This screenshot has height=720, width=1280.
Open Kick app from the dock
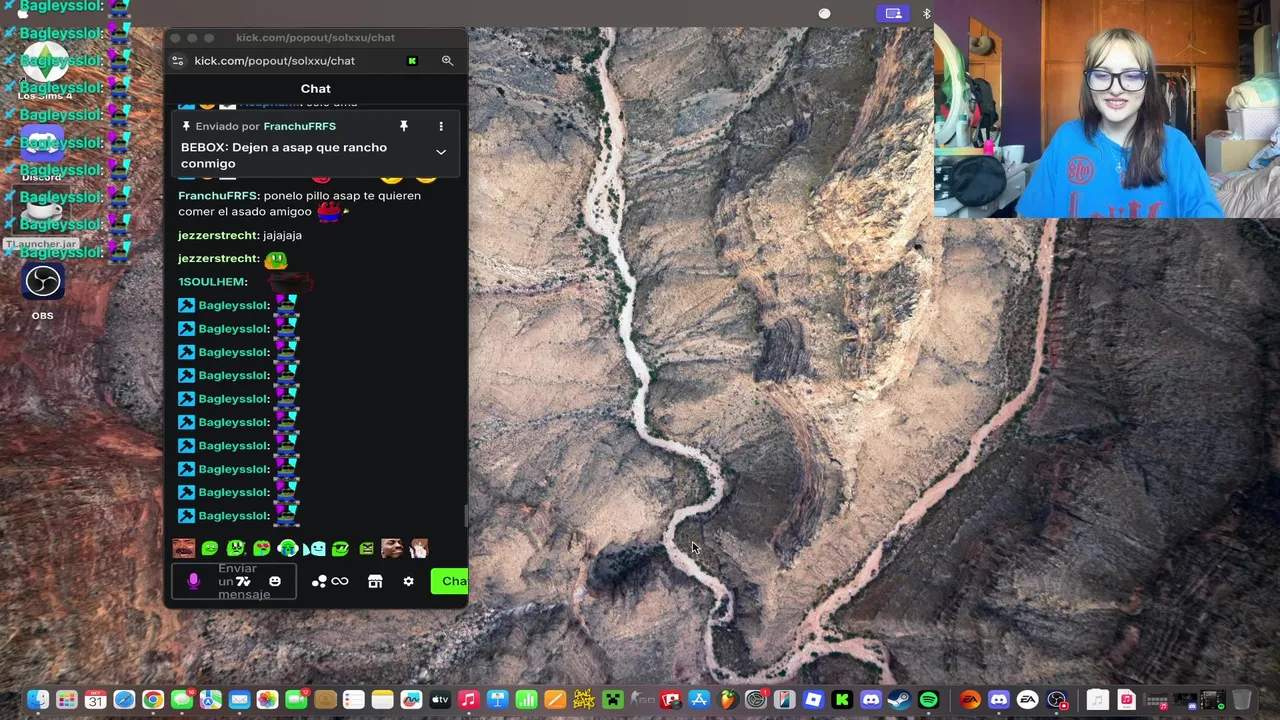[x=842, y=700]
